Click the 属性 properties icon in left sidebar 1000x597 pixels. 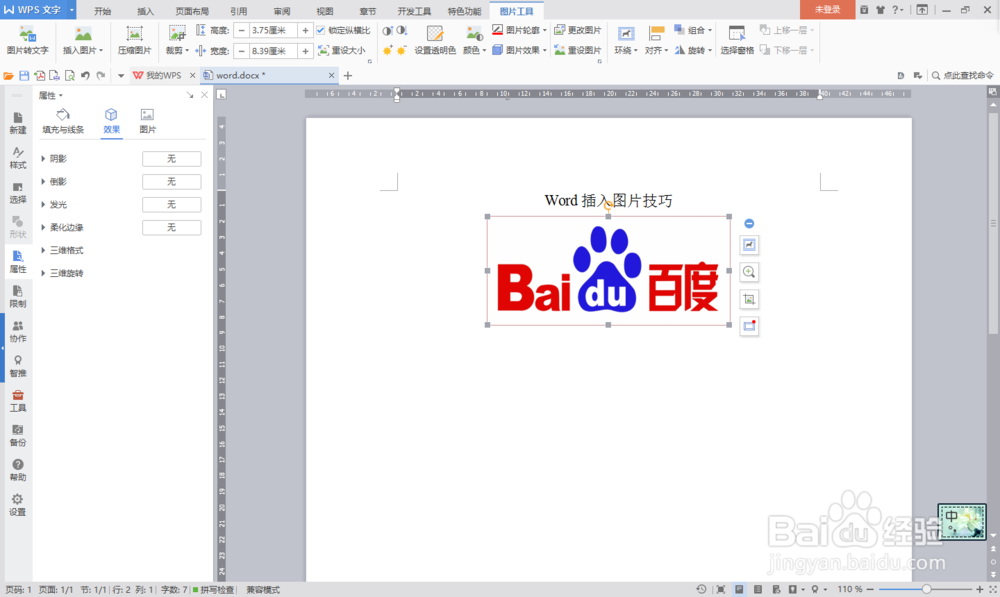point(17,263)
